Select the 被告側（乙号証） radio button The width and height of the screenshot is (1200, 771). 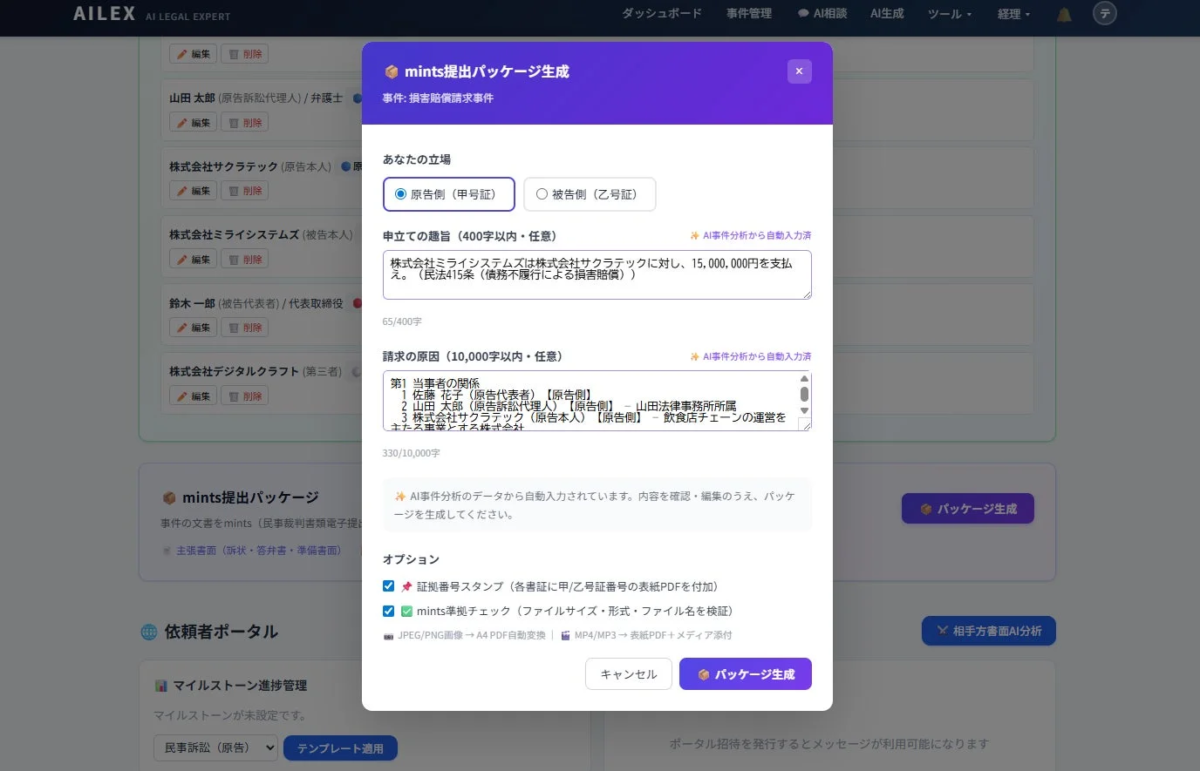tap(540, 194)
